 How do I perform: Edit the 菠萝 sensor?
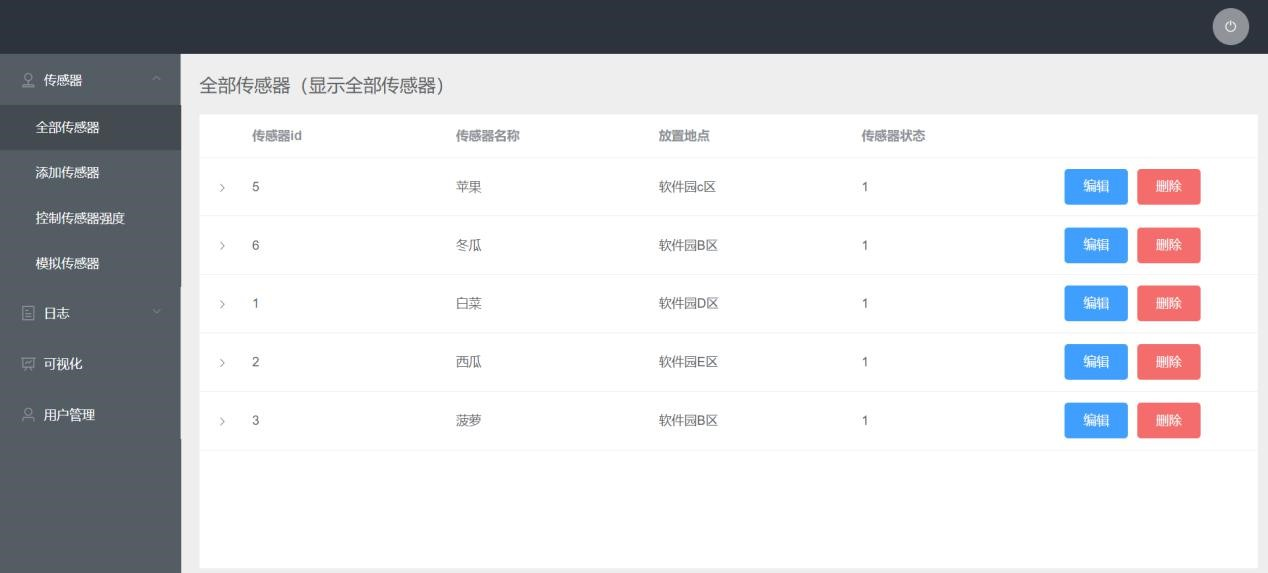tap(1096, 421)
